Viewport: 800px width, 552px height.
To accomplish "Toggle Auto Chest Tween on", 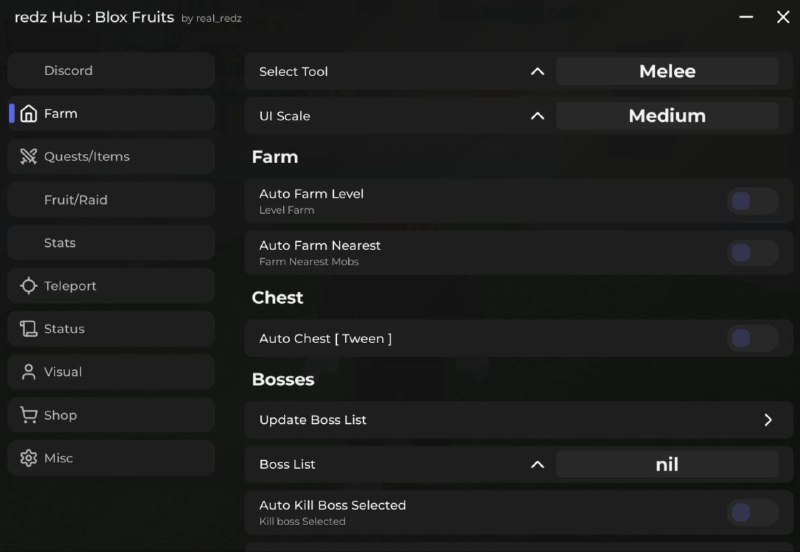I will (752, 339).
